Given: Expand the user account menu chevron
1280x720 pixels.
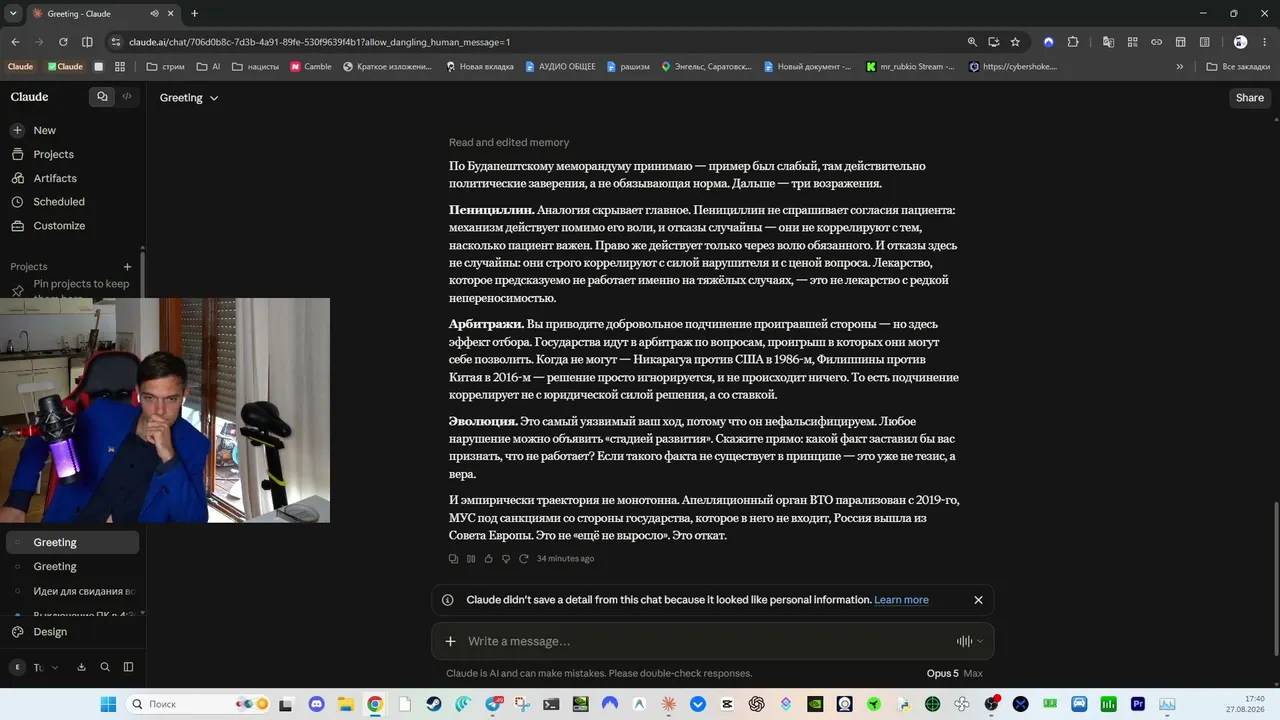Looking at the screenshot, I should pyautogui.click(x=55, y=667).
